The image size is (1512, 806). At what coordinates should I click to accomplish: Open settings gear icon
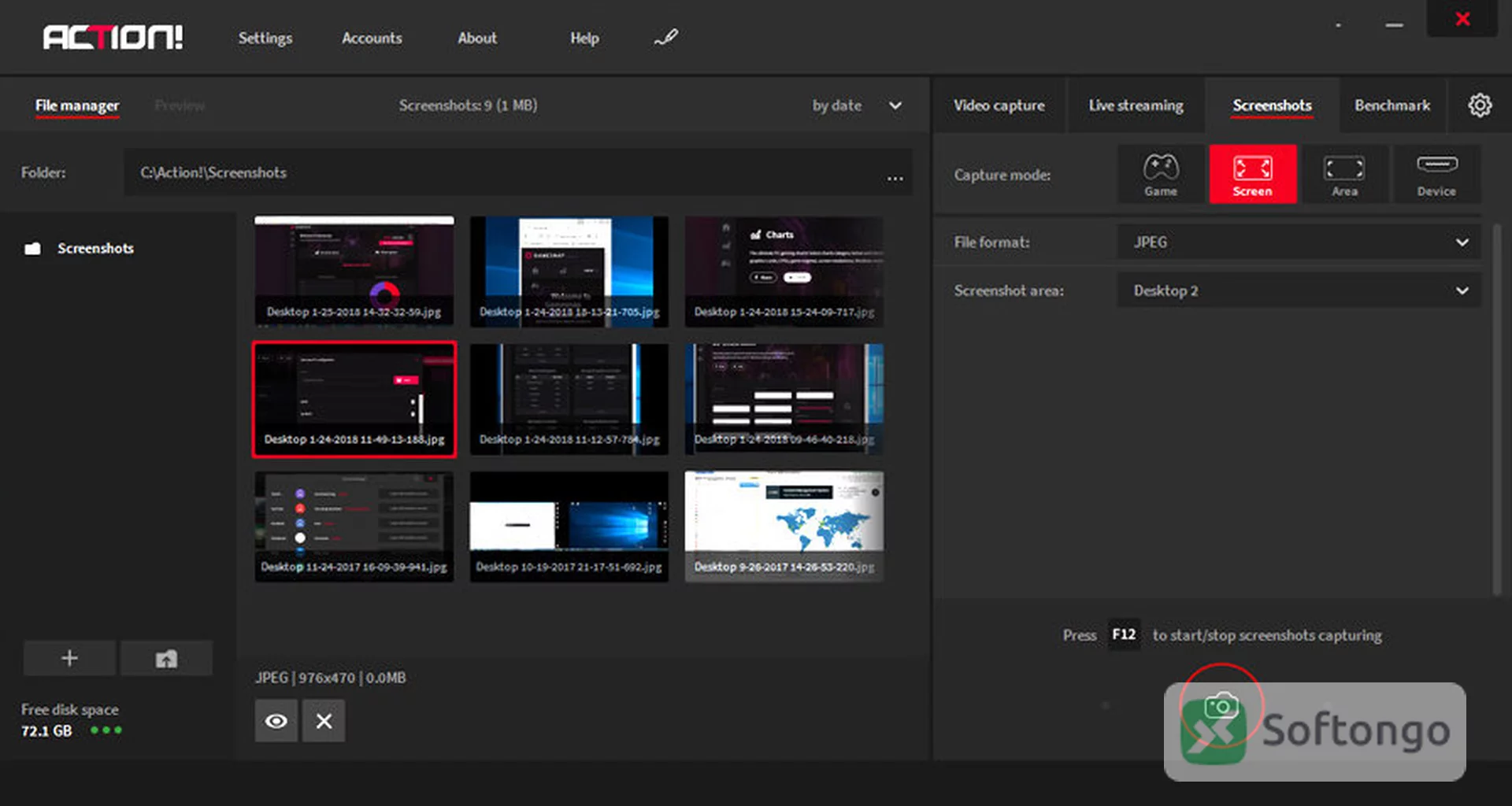click(x=1480, y=105)
